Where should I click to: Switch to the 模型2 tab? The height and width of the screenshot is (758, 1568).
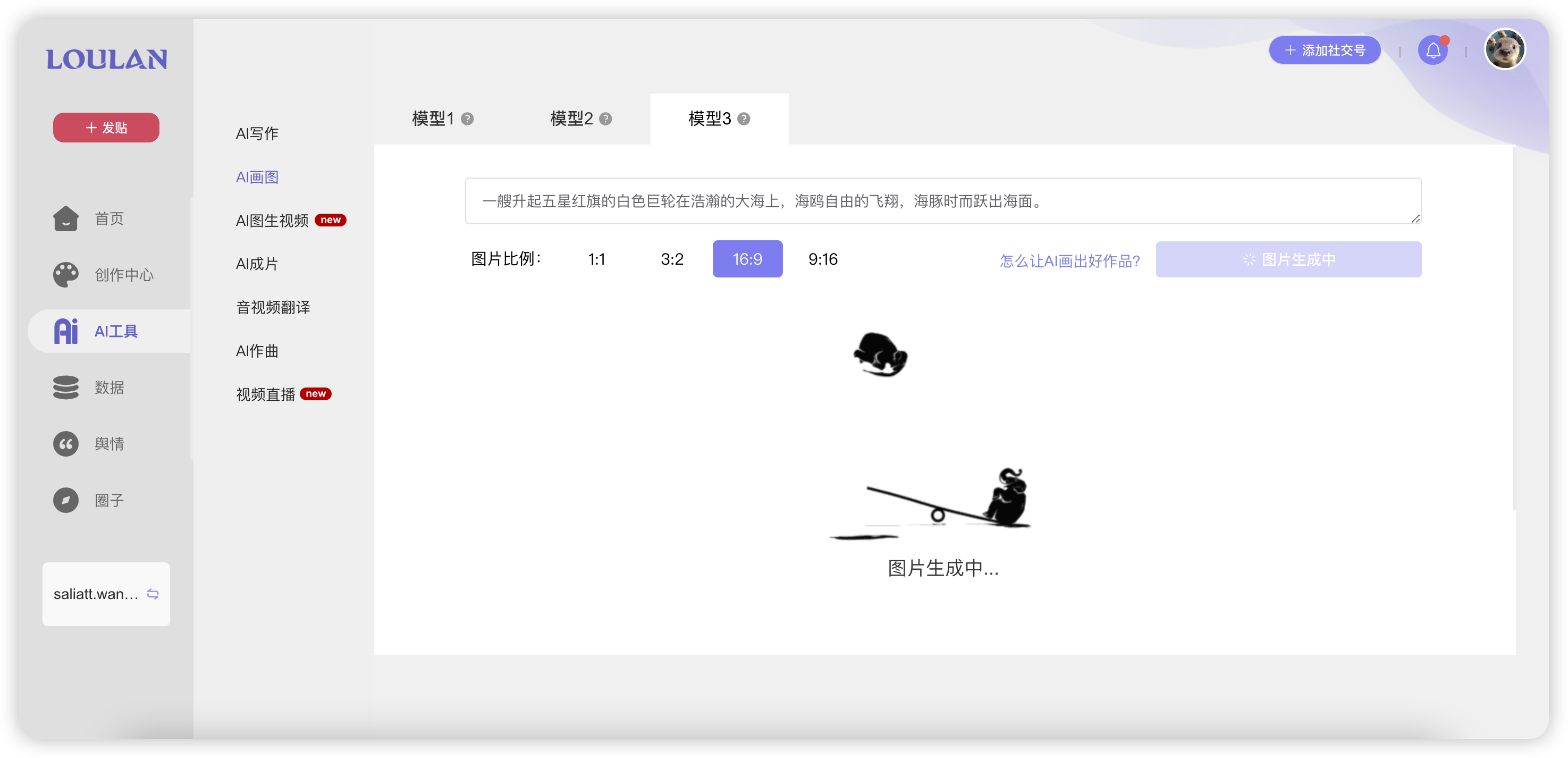point(581,119)
